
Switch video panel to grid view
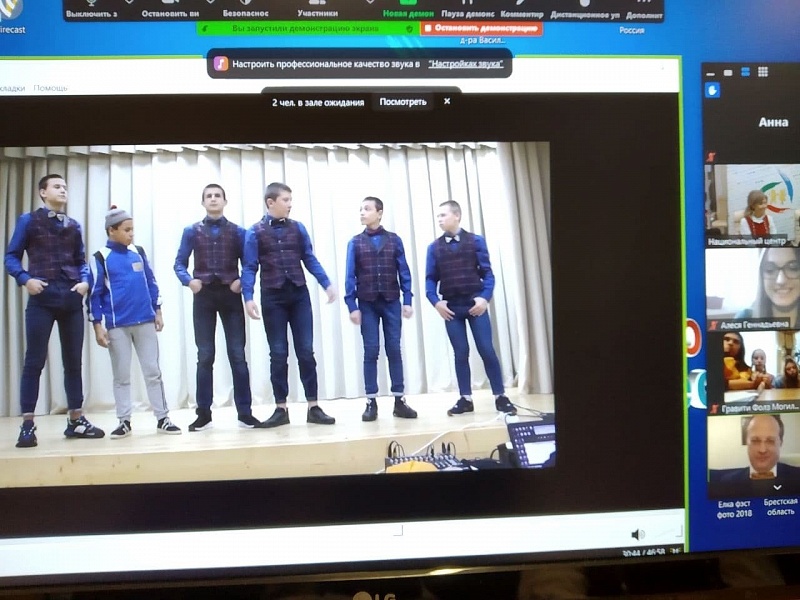point(763,71)
